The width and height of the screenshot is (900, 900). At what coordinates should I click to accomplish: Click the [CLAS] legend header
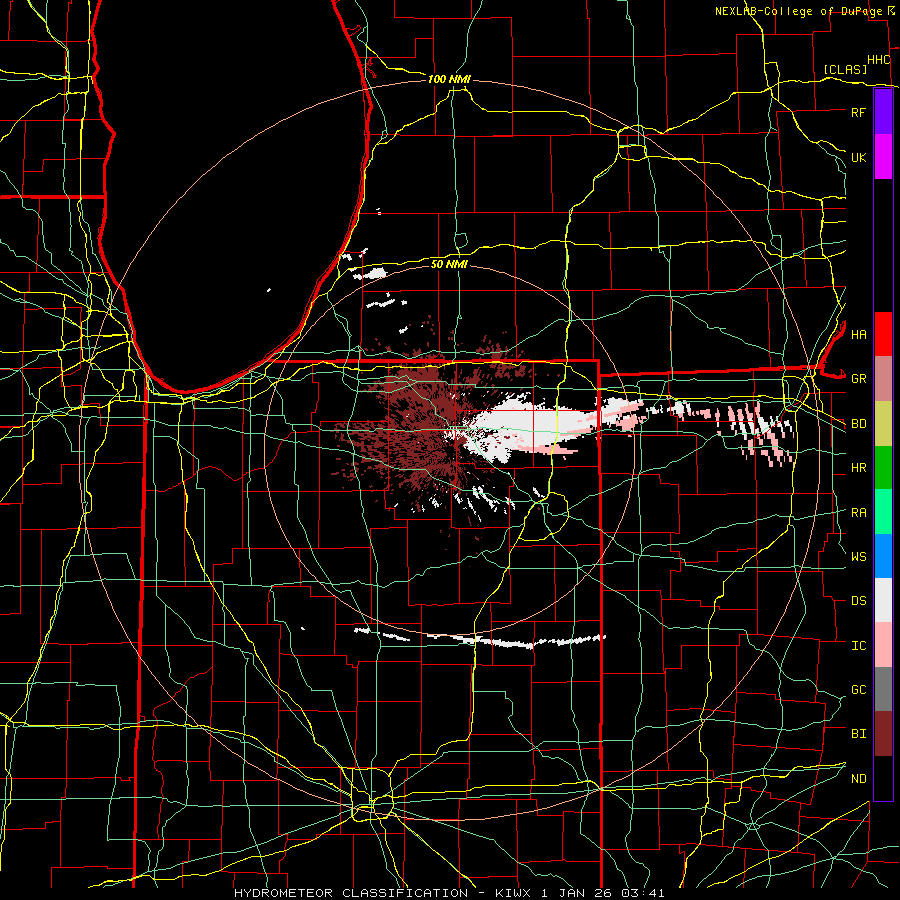tap(845, 69)
